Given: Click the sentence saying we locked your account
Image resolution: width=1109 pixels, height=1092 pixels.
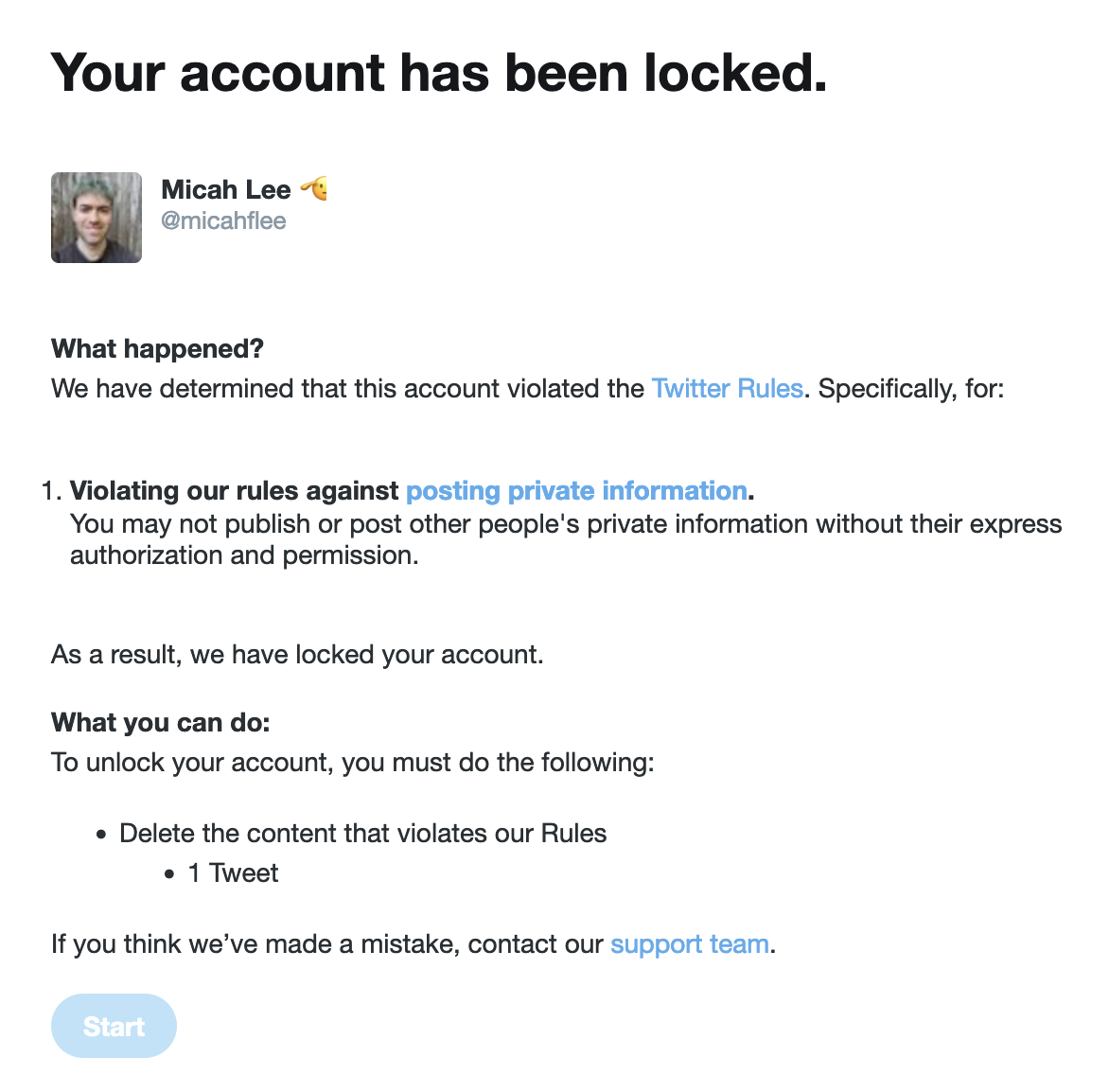Looking at the screenshot, I should click(297, 655).
